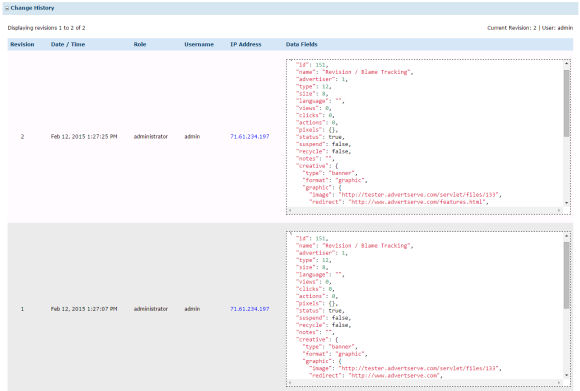580x391 pixels.
Task: Click the name line in revision 1 data
Action: coord(354,246)
